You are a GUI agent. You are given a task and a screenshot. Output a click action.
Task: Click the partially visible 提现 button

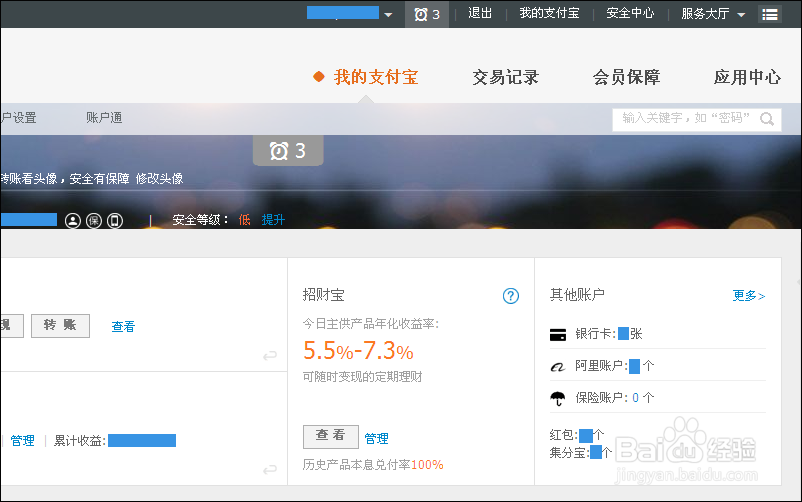[x=12, y=326]
